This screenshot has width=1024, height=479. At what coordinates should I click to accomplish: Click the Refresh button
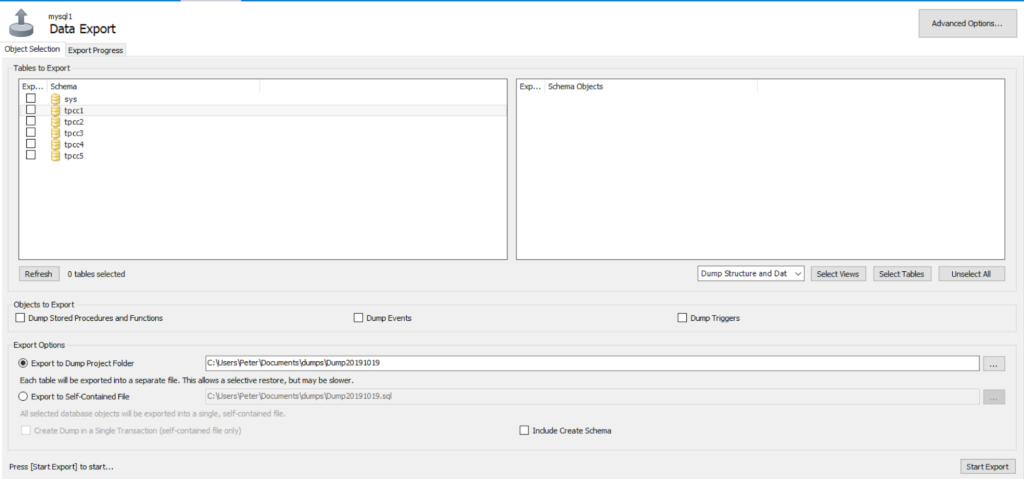point(39,274)
